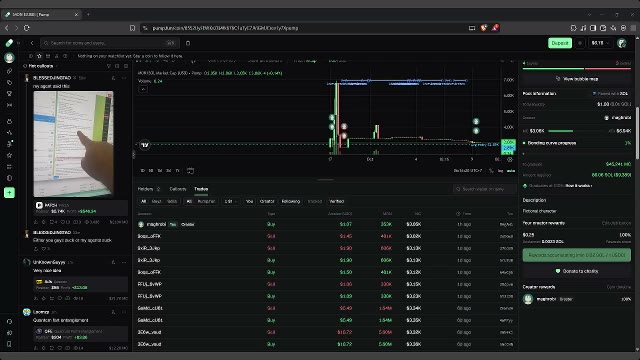Click the buys versus sells ratio bar
Viewport: 640px width, 360px height.
pos(576,69)
